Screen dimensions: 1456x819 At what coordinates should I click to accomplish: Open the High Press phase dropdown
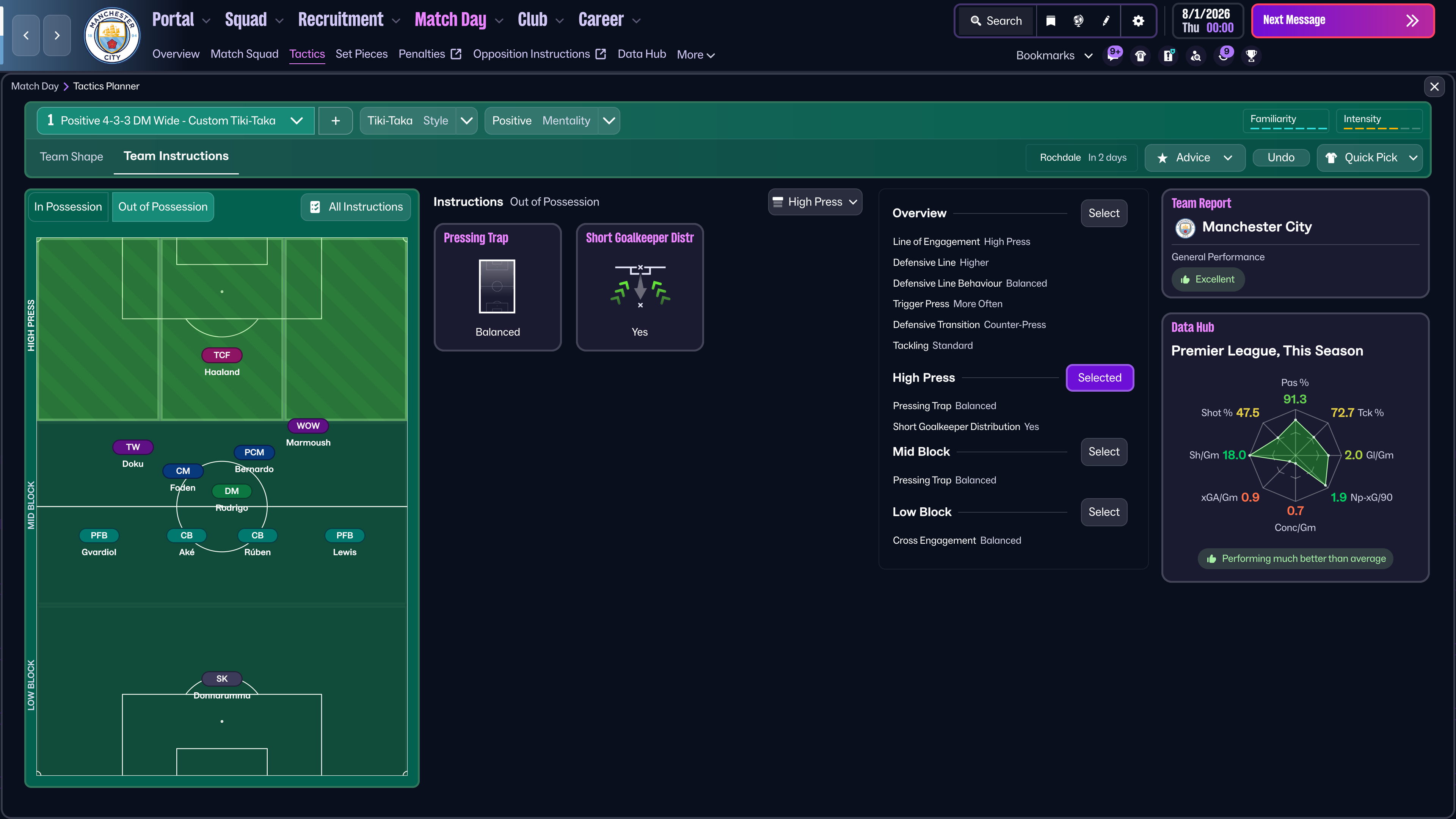[x=814, y=202]
